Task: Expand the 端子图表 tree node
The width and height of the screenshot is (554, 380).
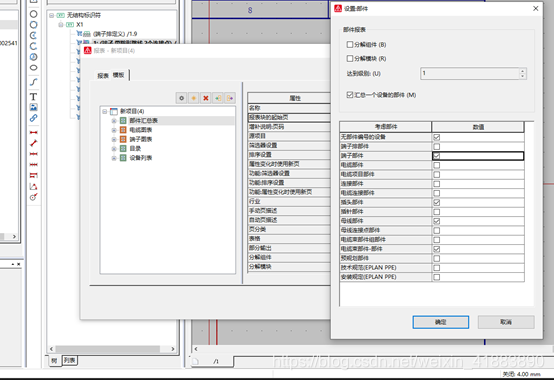Action: pos(114,139)
